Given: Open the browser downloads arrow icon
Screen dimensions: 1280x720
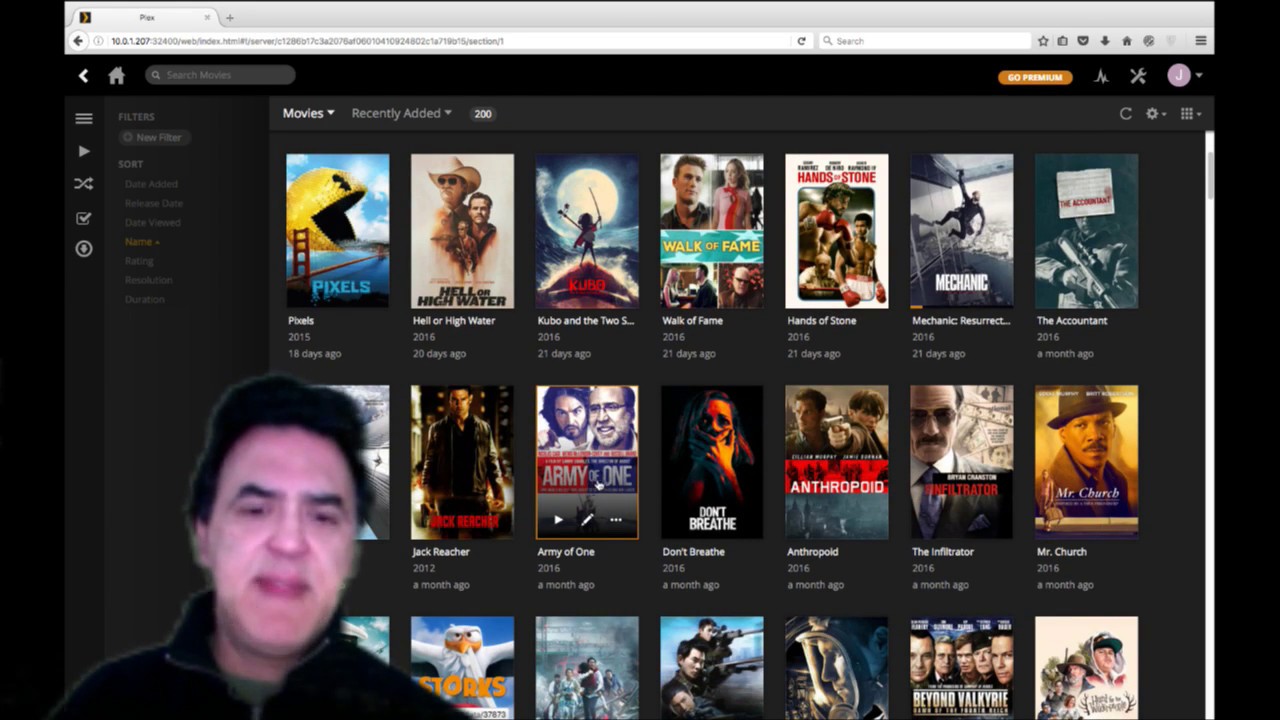Looking at the screenshot, I should 1105,41.
